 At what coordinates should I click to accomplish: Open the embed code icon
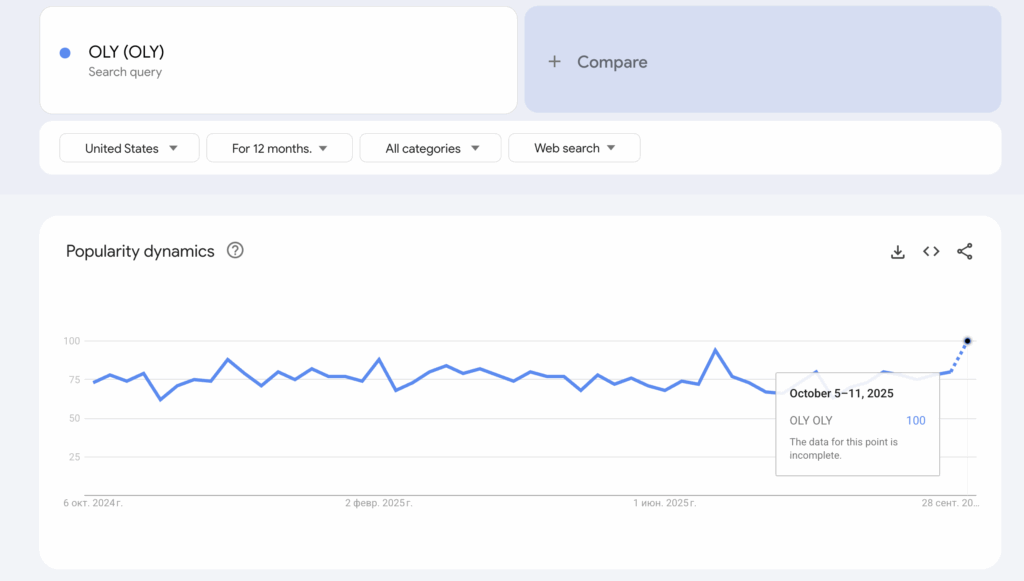[931, 252]
